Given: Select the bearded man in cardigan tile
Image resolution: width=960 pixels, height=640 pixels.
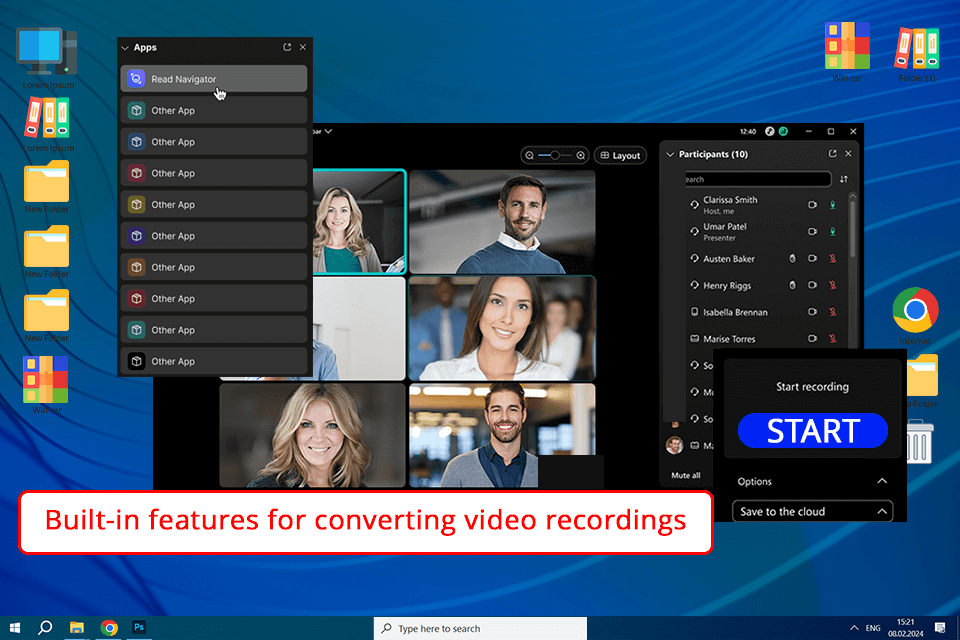Looking at the screenshot, I should [502, 435].
